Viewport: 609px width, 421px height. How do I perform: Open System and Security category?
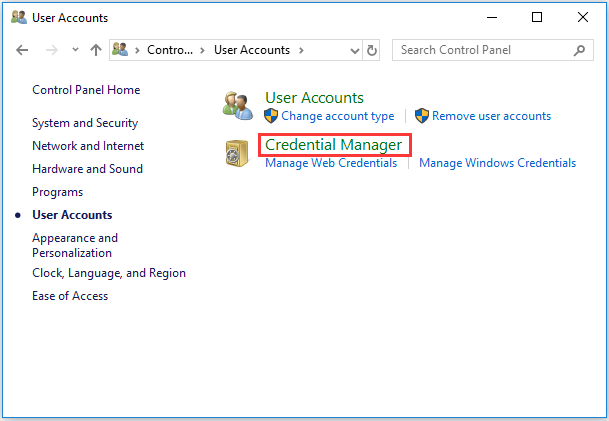pos(85,123)
